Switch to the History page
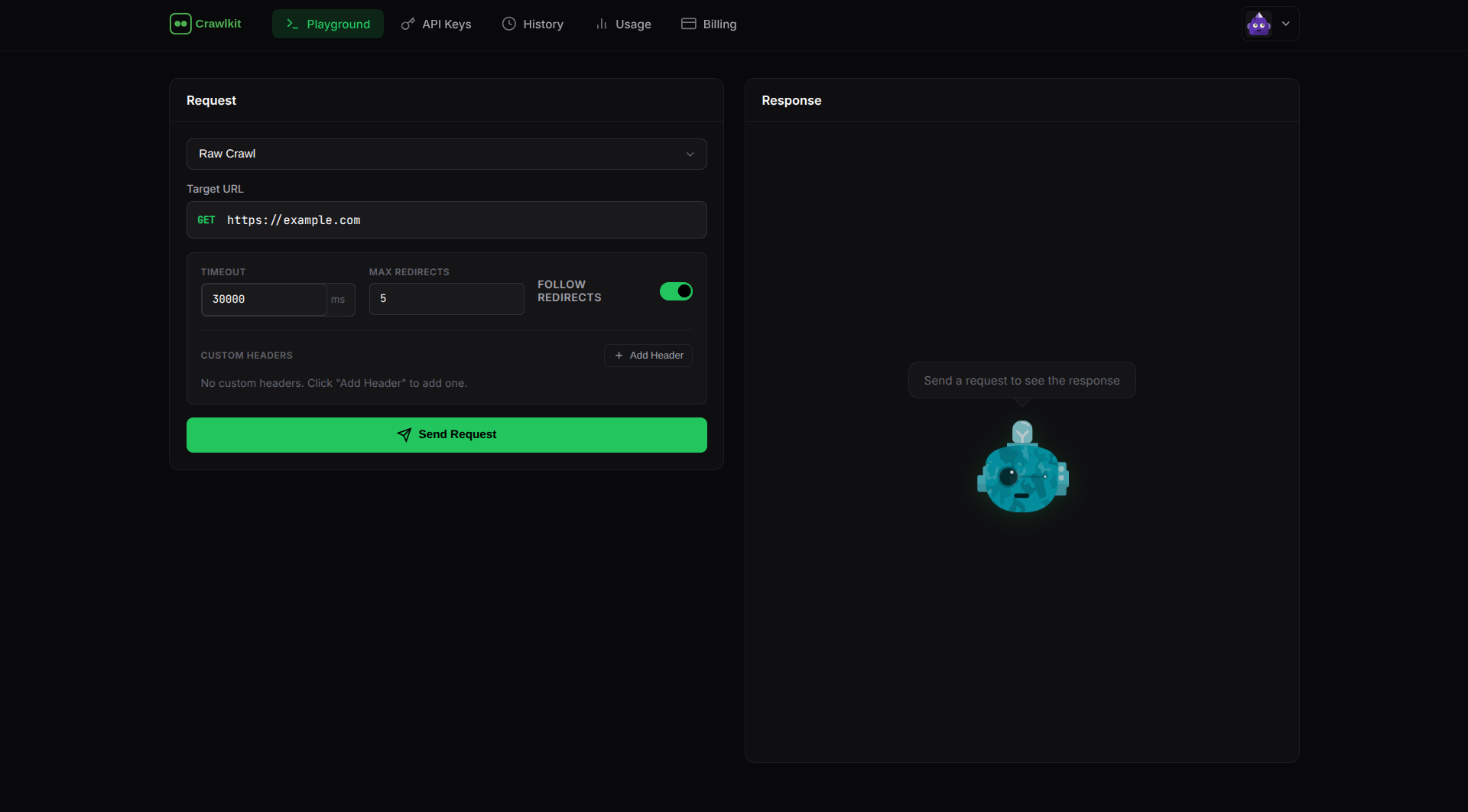The image size is (1468, 812). pos(533,24)
